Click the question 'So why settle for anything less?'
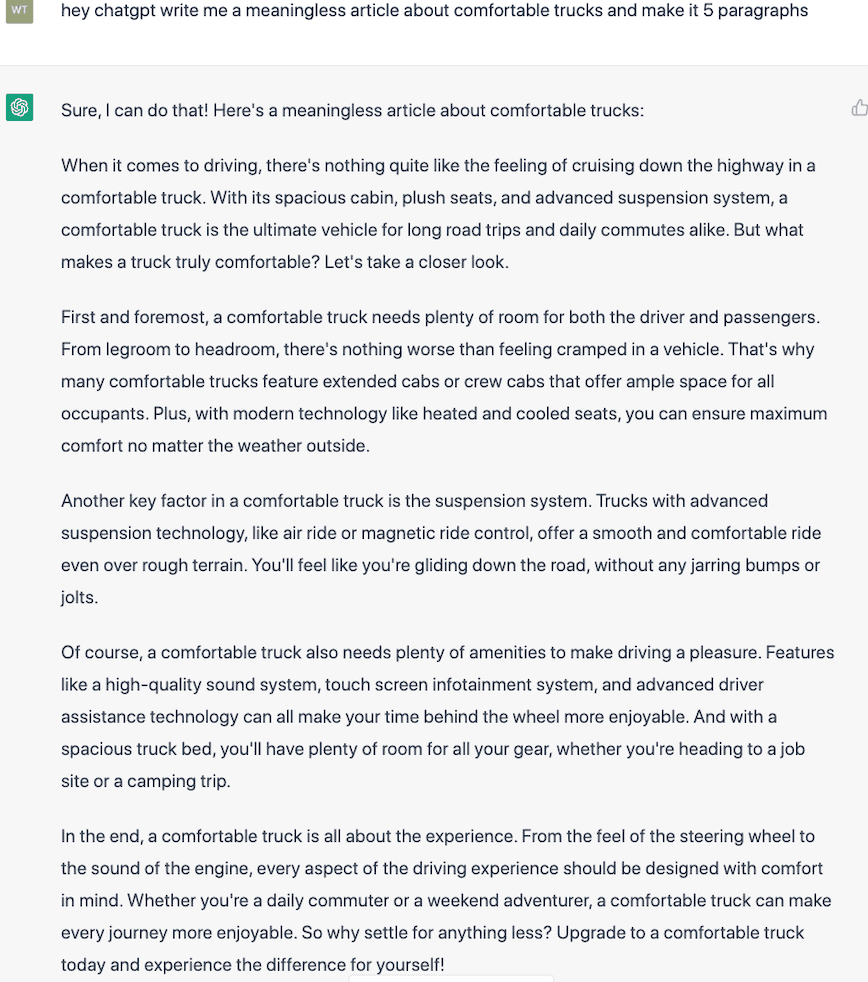 click(x=426, y=933)
